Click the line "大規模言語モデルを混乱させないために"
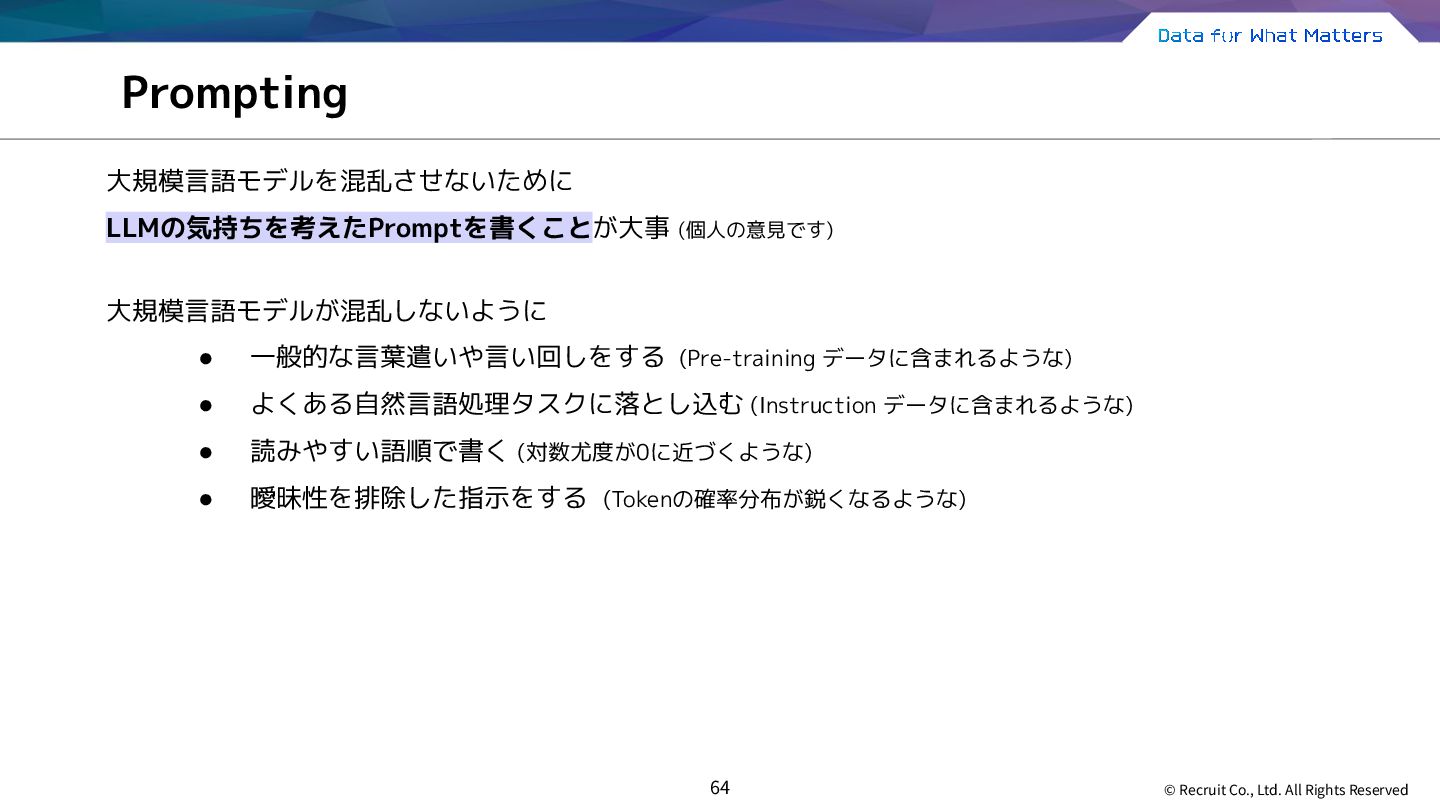The width and height of the screenshot is (1440, 810). coord(340,181)
